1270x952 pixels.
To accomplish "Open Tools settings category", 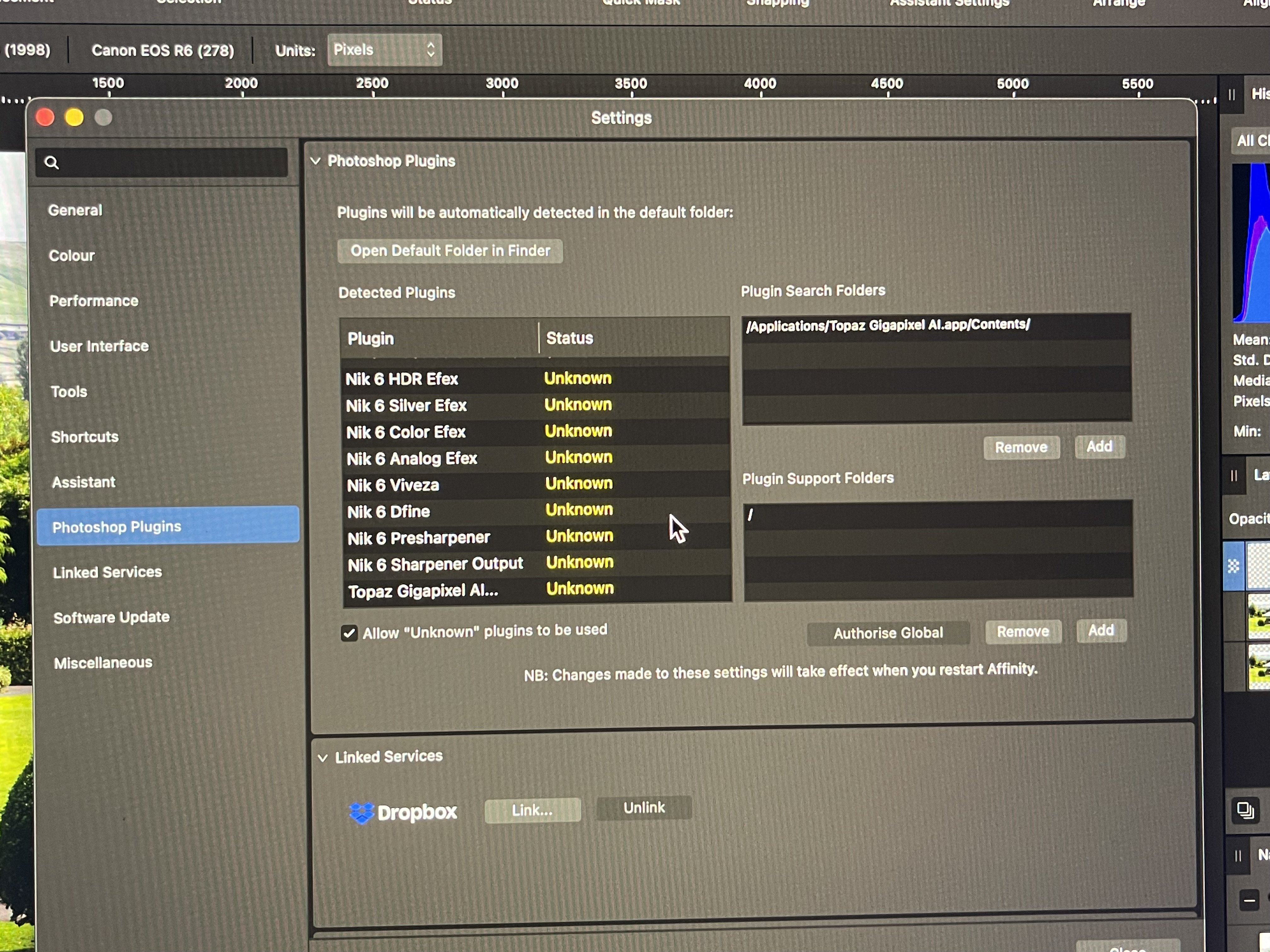I will (x=69, y=392).
